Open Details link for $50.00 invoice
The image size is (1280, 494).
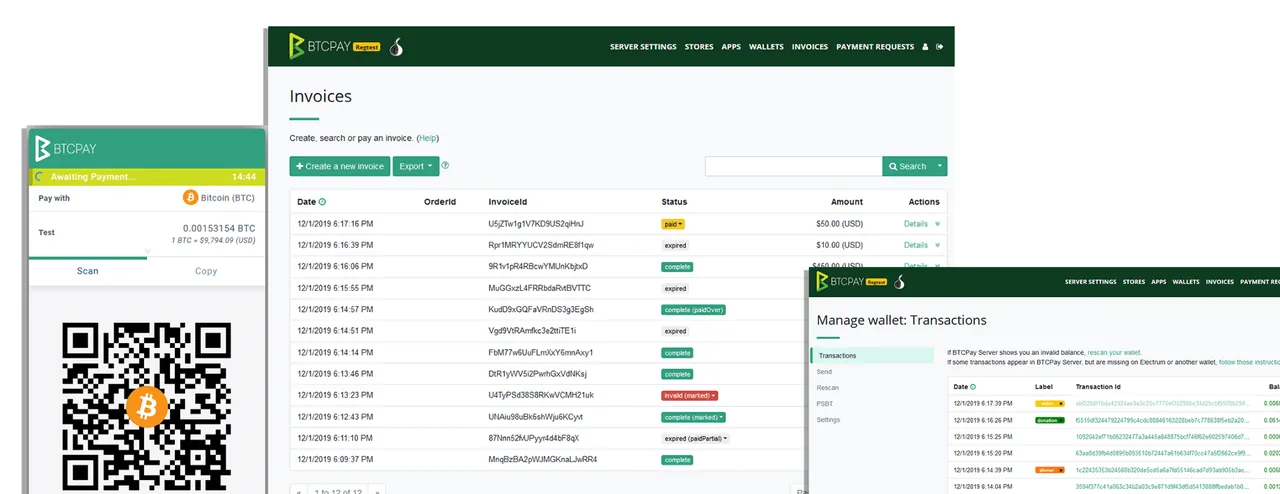point(916,224)
